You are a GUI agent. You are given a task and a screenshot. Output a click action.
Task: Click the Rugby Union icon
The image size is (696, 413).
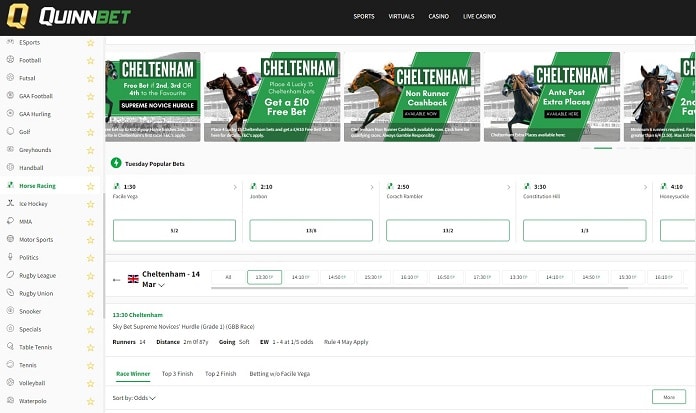[10, 293]
